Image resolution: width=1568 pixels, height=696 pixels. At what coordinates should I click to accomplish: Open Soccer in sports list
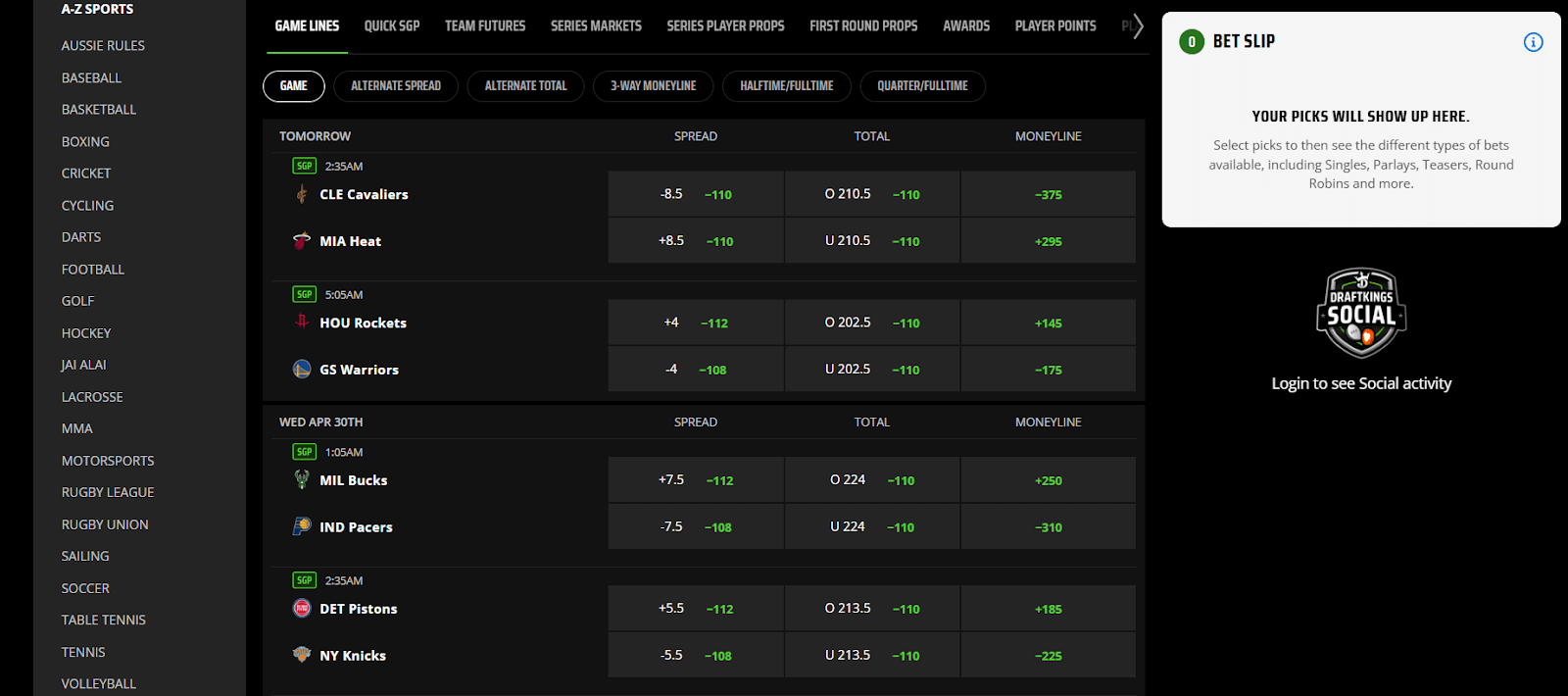85,588
